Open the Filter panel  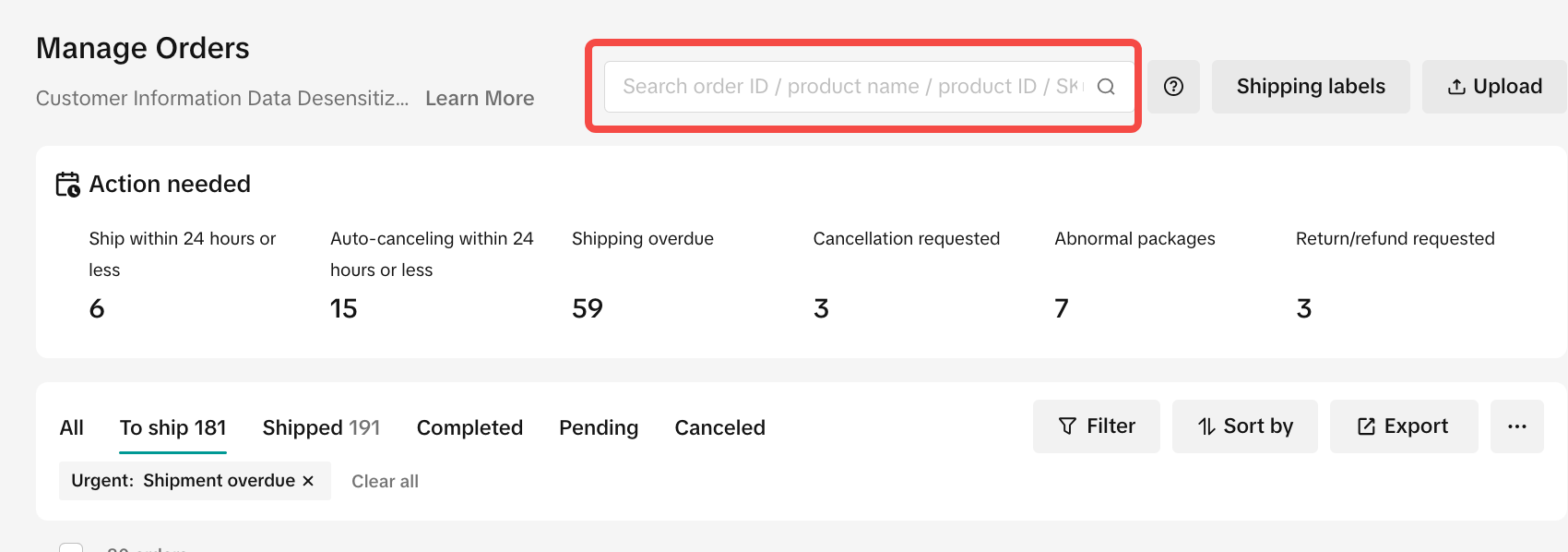1097,426
